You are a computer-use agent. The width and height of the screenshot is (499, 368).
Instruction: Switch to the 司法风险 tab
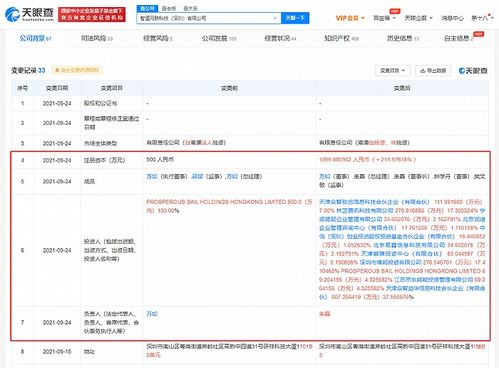[x=97, y=38]
